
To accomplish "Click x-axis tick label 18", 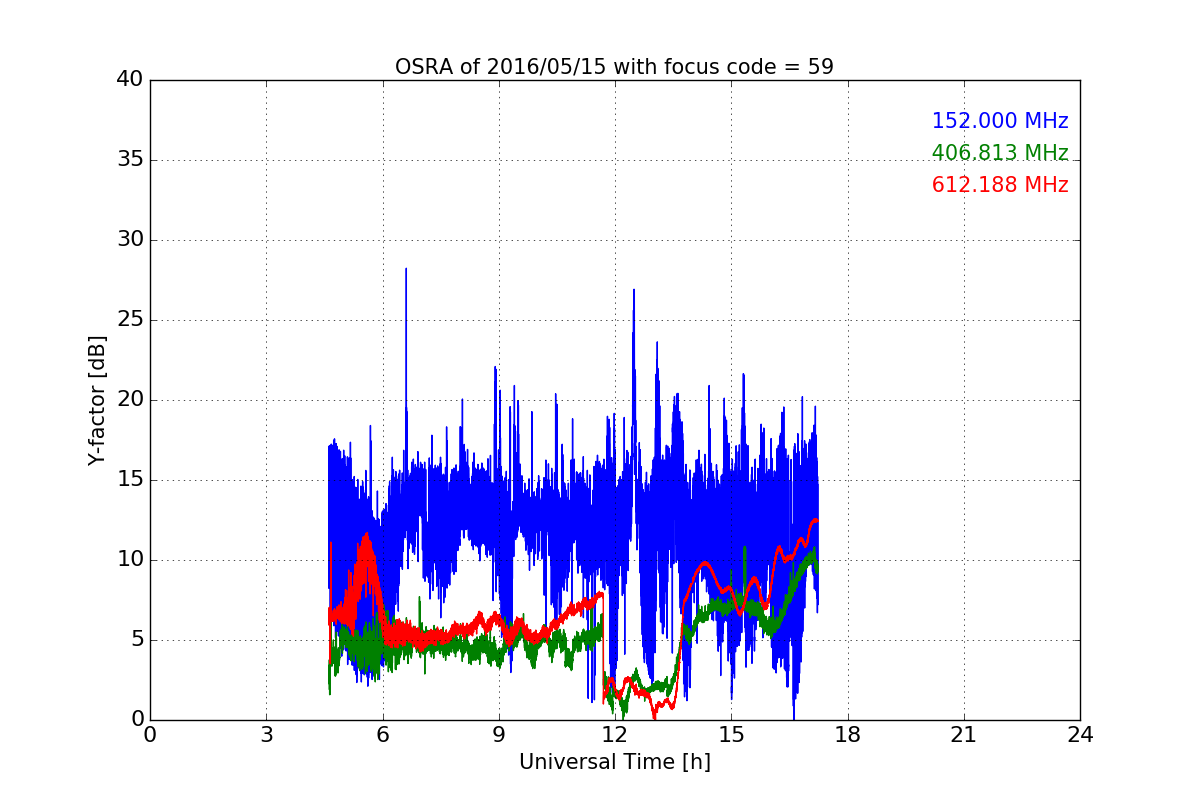I will coord(847,734).
